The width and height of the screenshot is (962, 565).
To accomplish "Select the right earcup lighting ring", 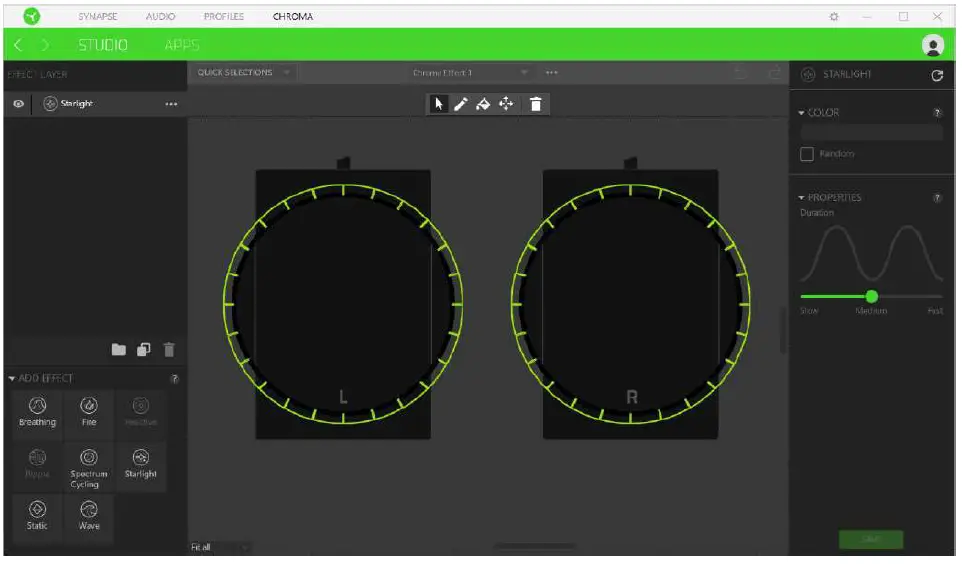I will [x=631, y=303].
